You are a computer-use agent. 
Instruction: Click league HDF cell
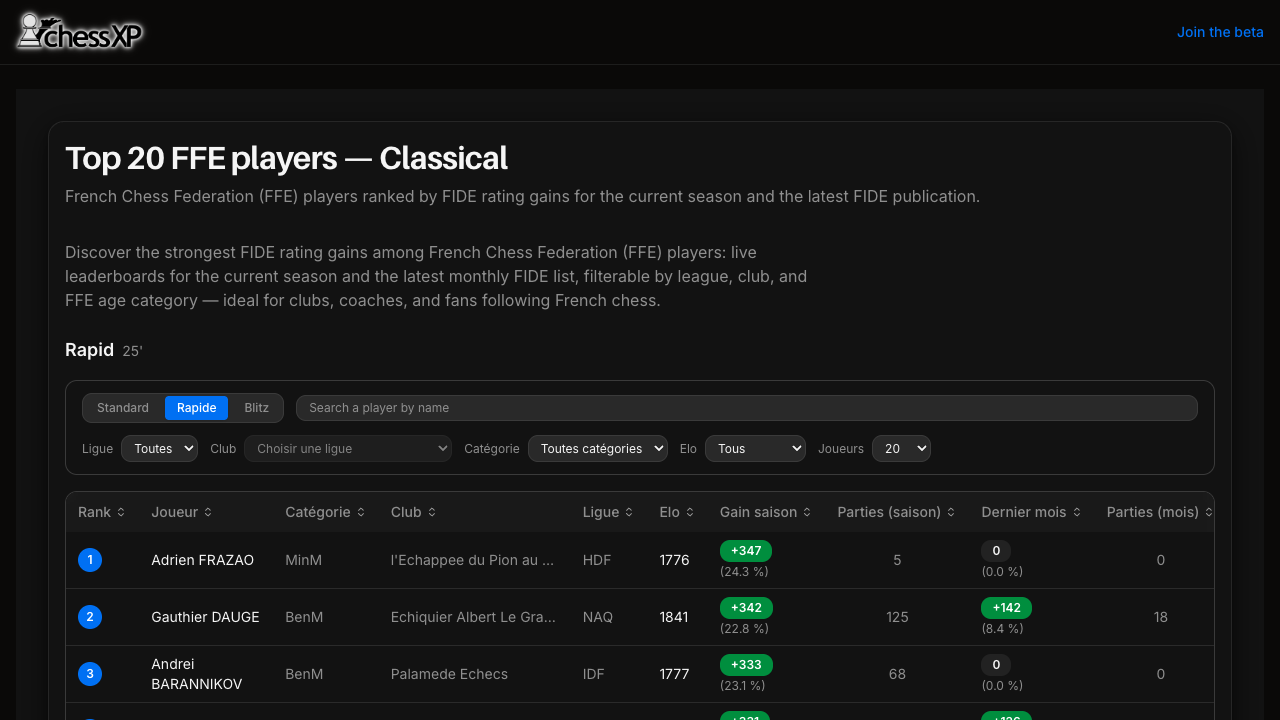(596, 560)
